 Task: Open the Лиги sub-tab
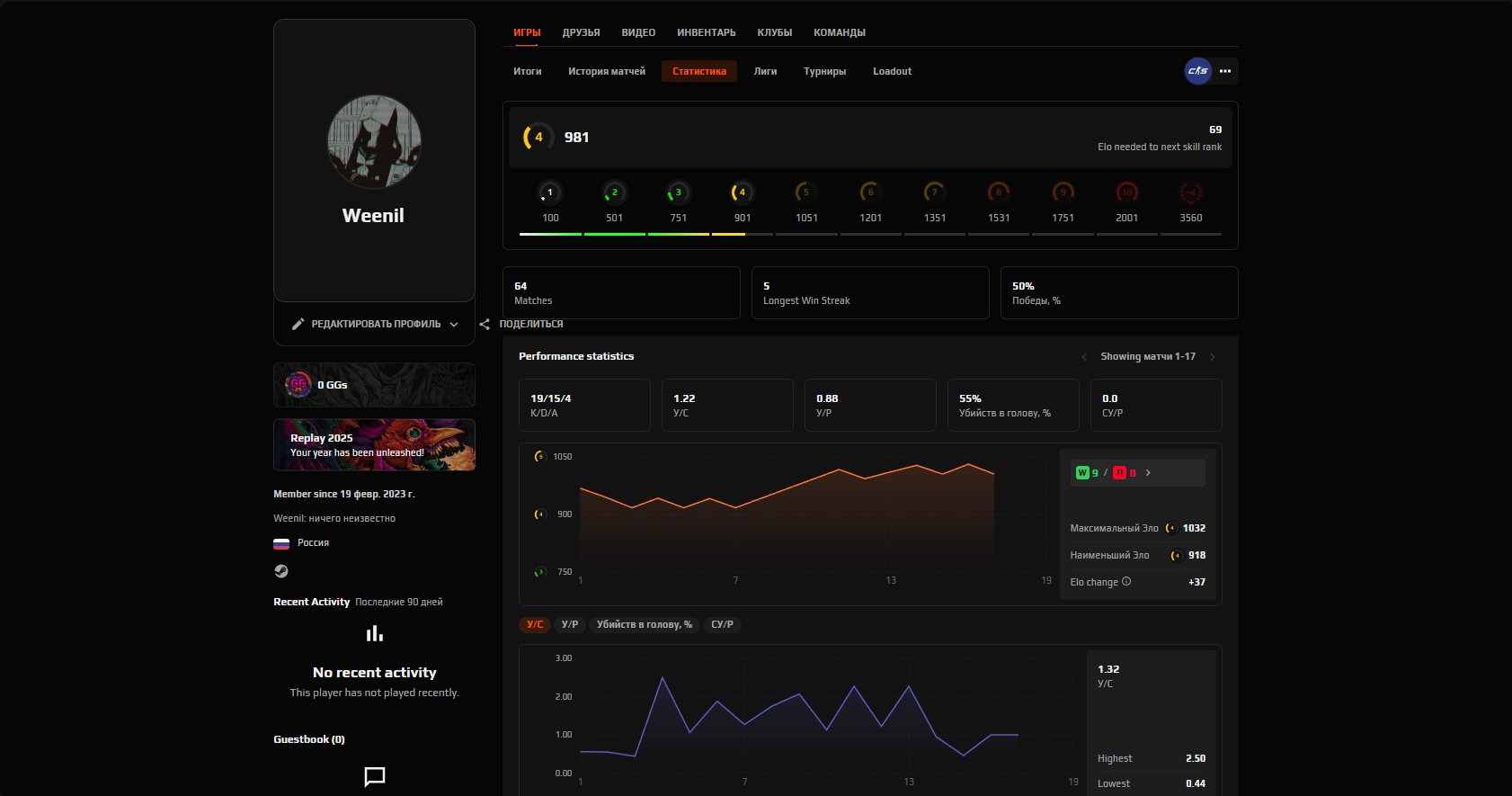click(x=765, y=71)
